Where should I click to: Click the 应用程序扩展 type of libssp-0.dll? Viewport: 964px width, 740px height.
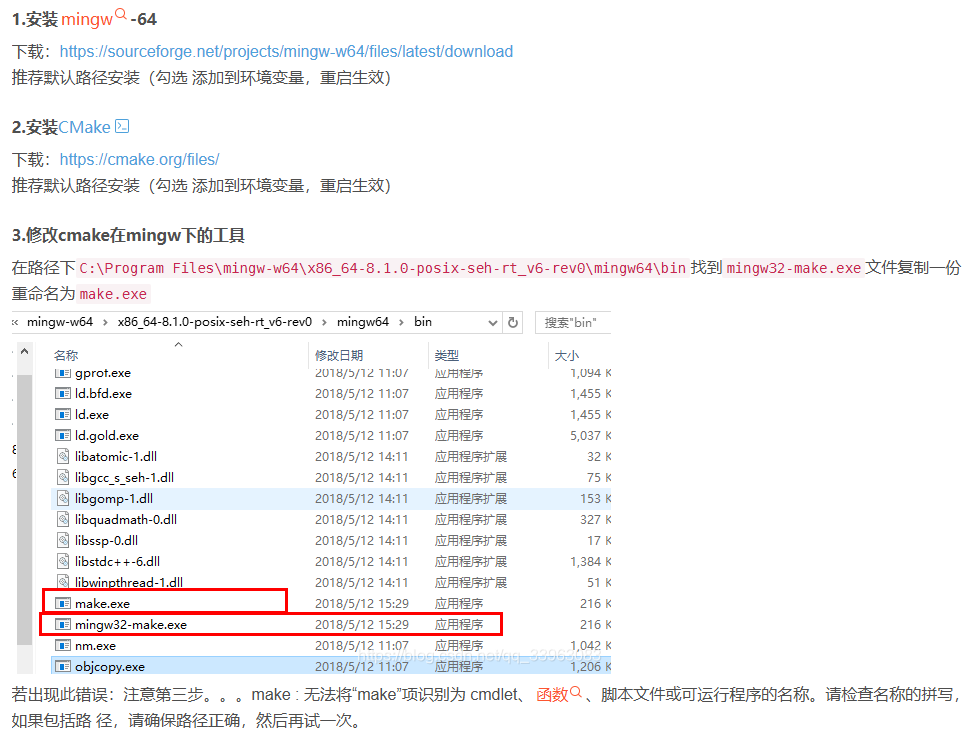tap(470, 540)
